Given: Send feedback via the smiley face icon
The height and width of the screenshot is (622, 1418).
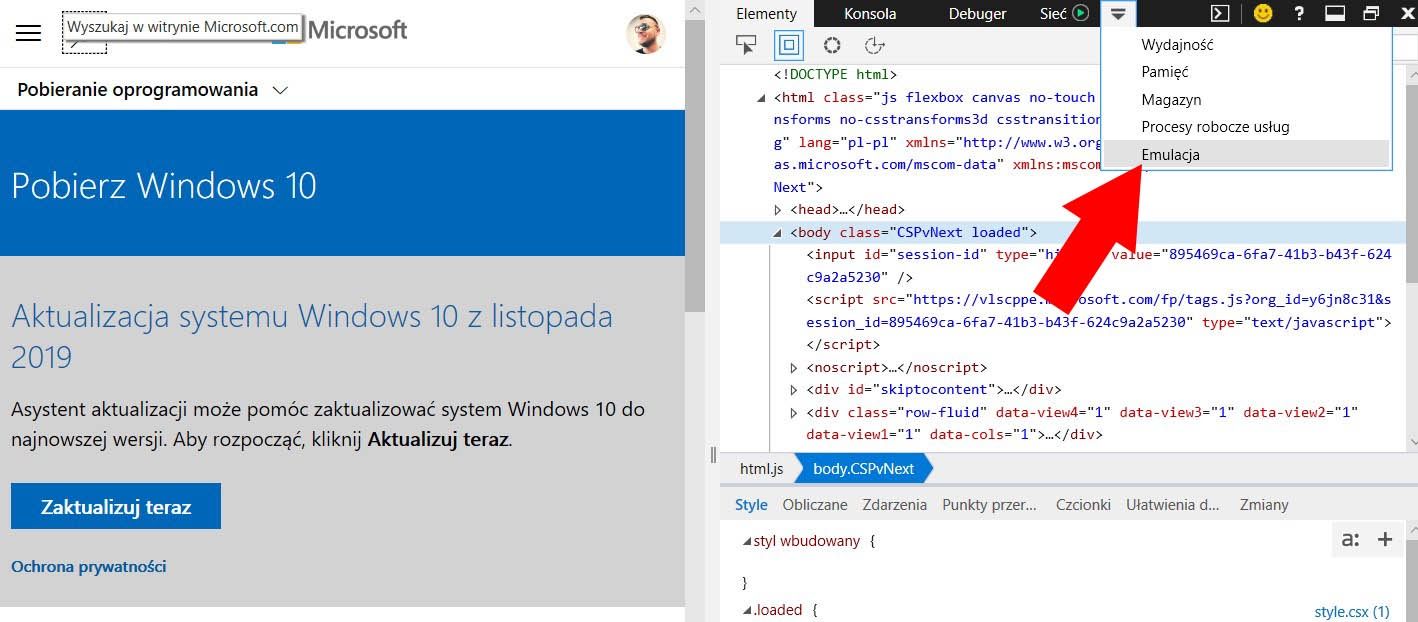Looking at the screenshot, I should point(1263,13).
